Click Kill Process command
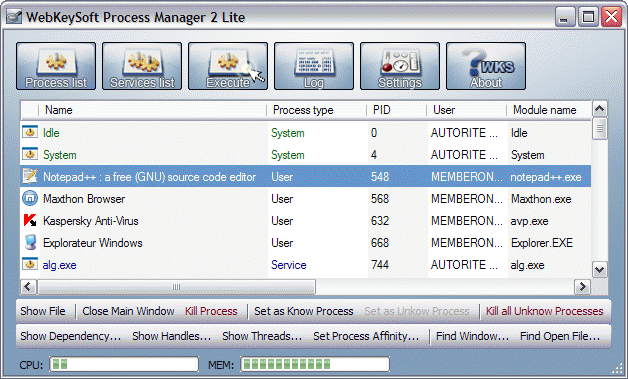The width and height of the screenshot is (628, 379). (x=211, y=311)
